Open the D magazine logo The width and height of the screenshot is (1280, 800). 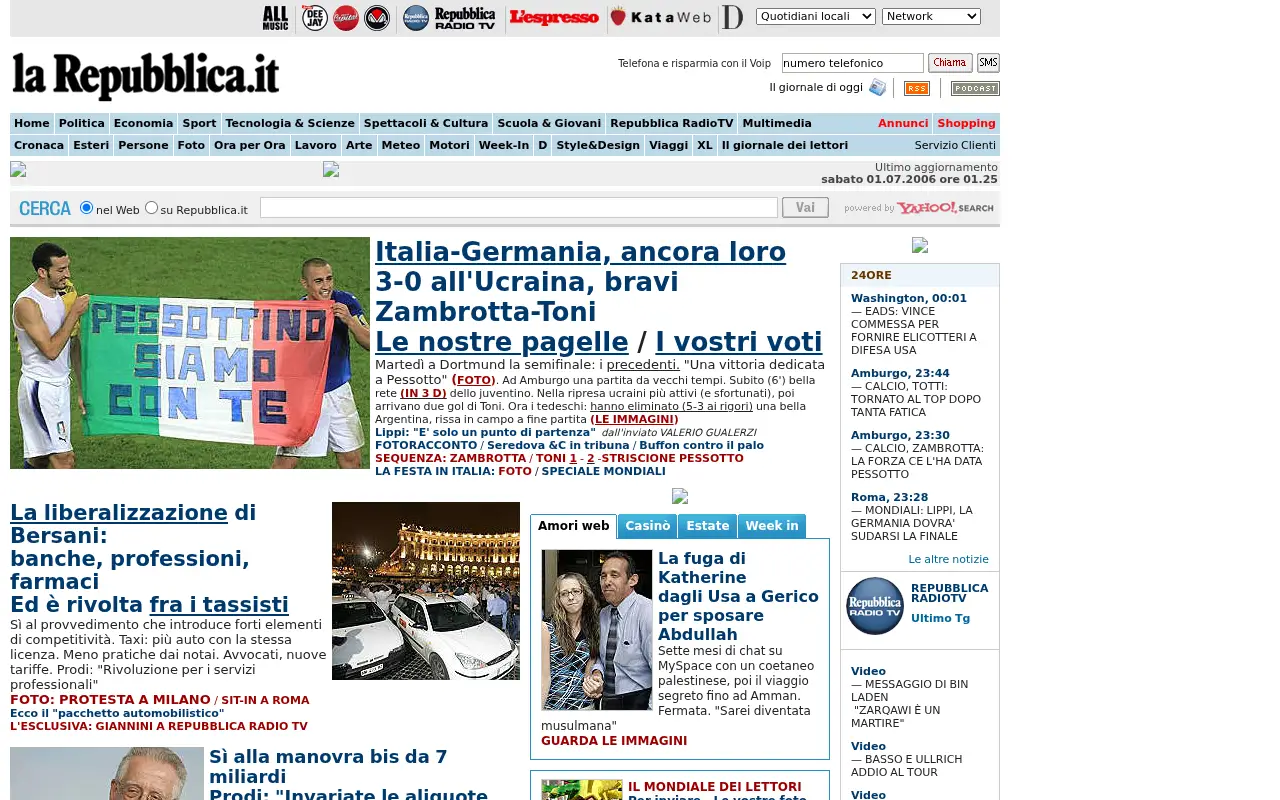tap(733, 17)
